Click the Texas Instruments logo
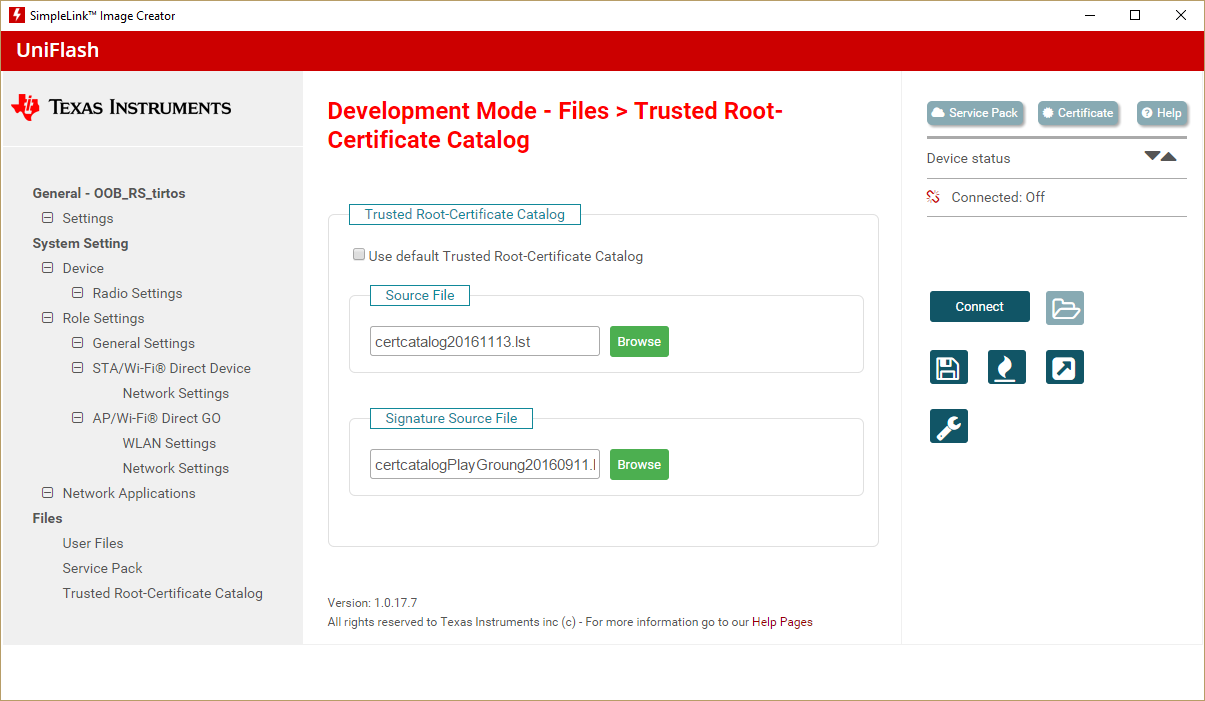 coord(121,107)
